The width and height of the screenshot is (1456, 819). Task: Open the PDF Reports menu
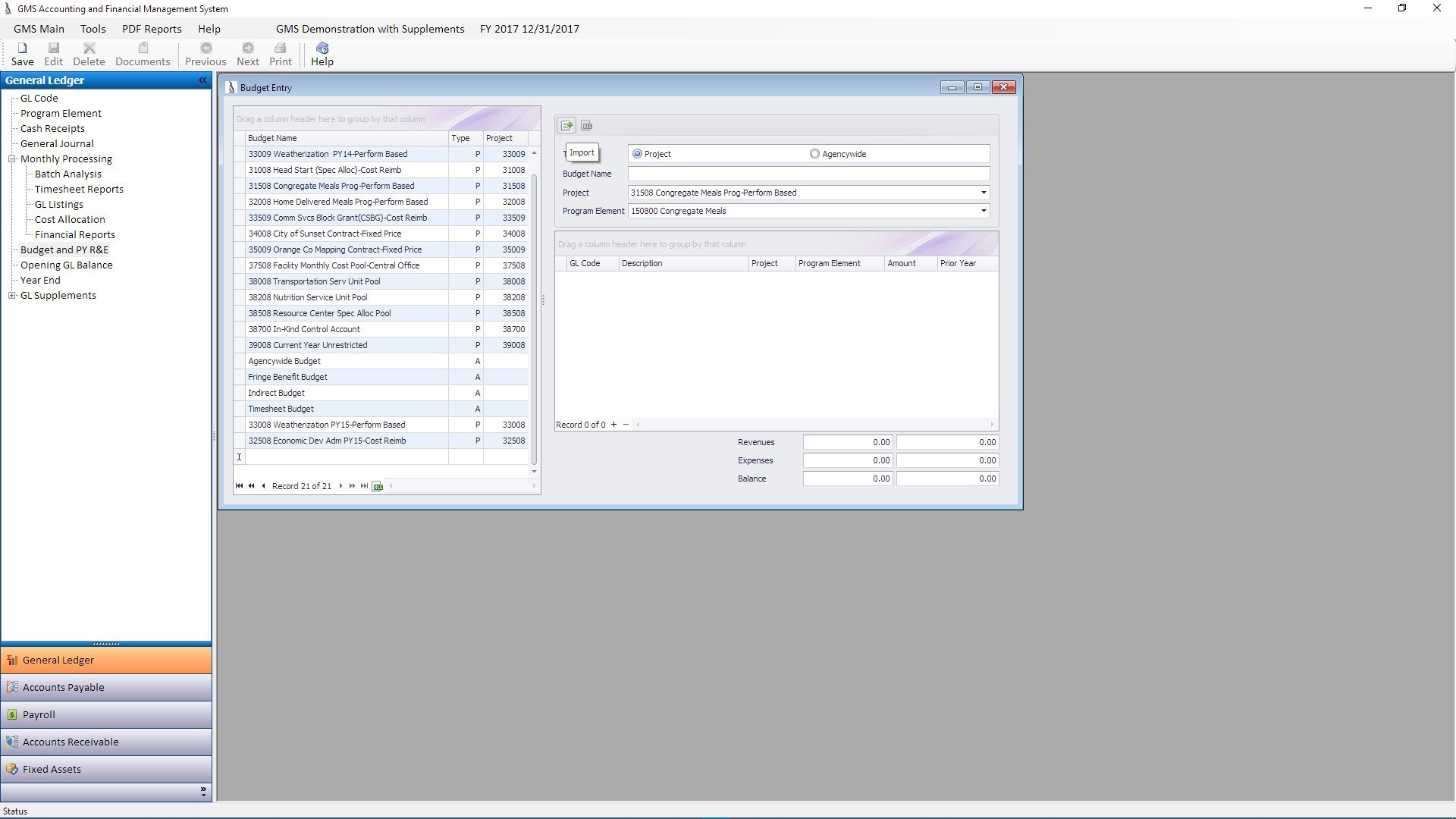(x=152, y=29)
